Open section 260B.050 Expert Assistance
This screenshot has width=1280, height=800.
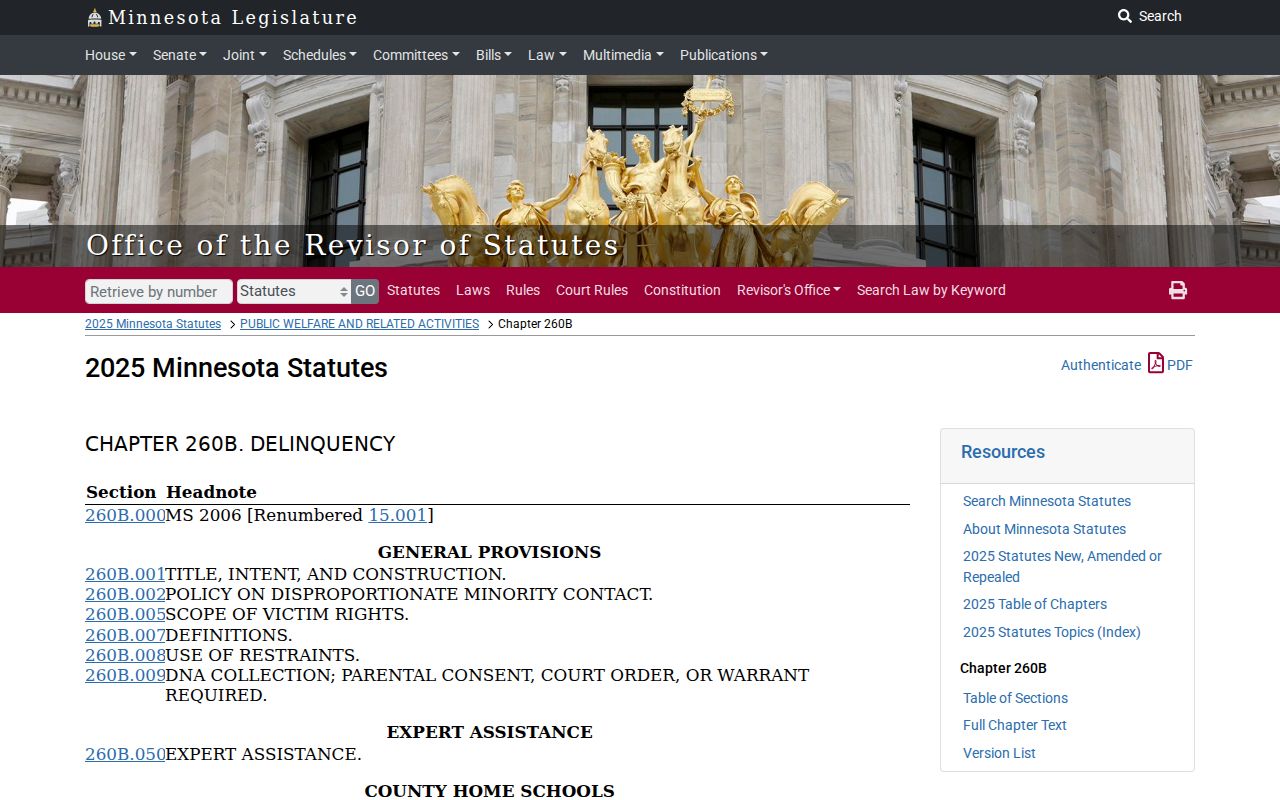125,754
